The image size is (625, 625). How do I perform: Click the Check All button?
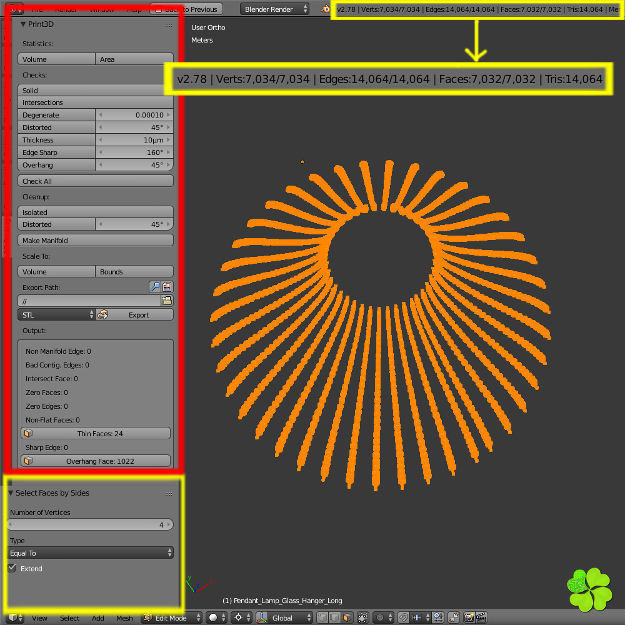96,181
